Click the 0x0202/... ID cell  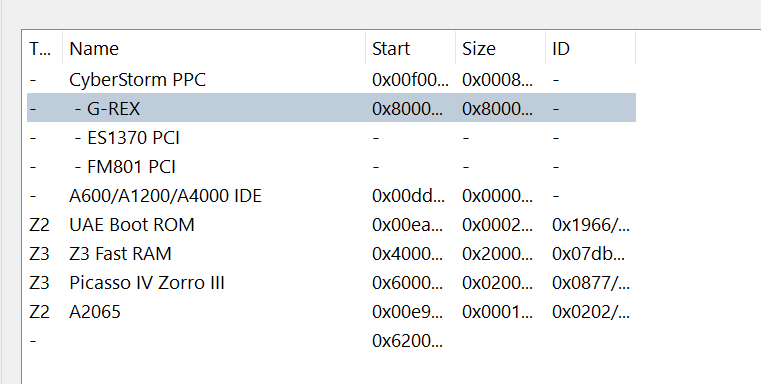(x=591, y=312)
